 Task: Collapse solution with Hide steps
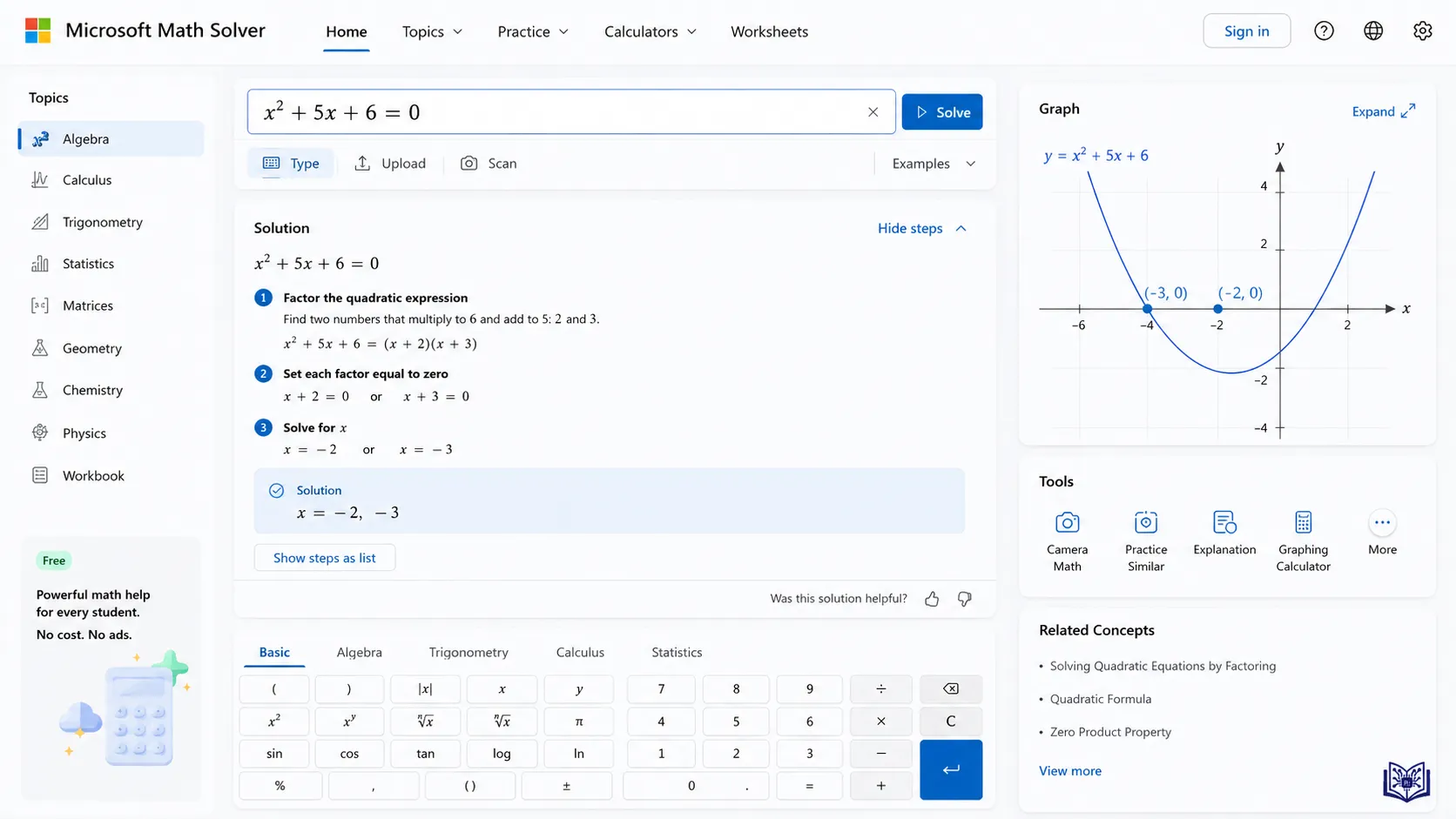pyautogui.click(x=922, y=228)
